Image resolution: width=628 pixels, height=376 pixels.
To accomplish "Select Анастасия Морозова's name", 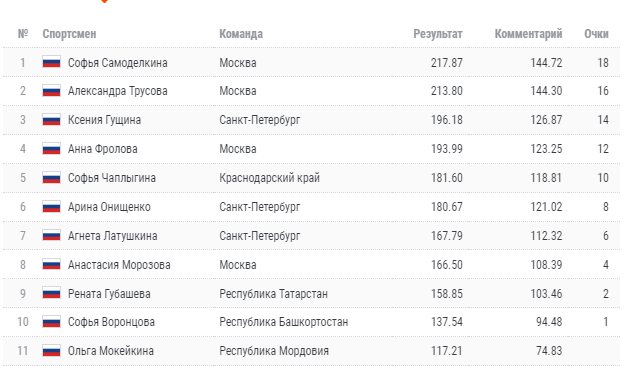I will click(119, 265).
